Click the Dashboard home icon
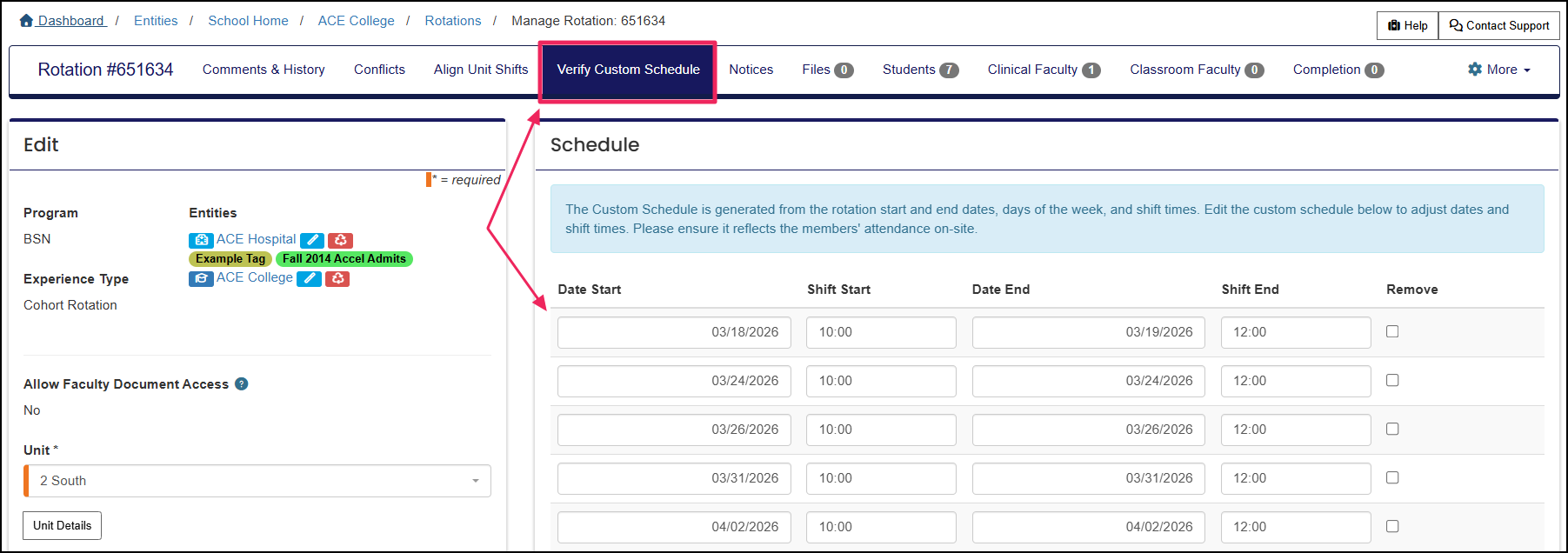Image resolution: width=1568 pixels, height=553 pixels. [x=26, y=20]
